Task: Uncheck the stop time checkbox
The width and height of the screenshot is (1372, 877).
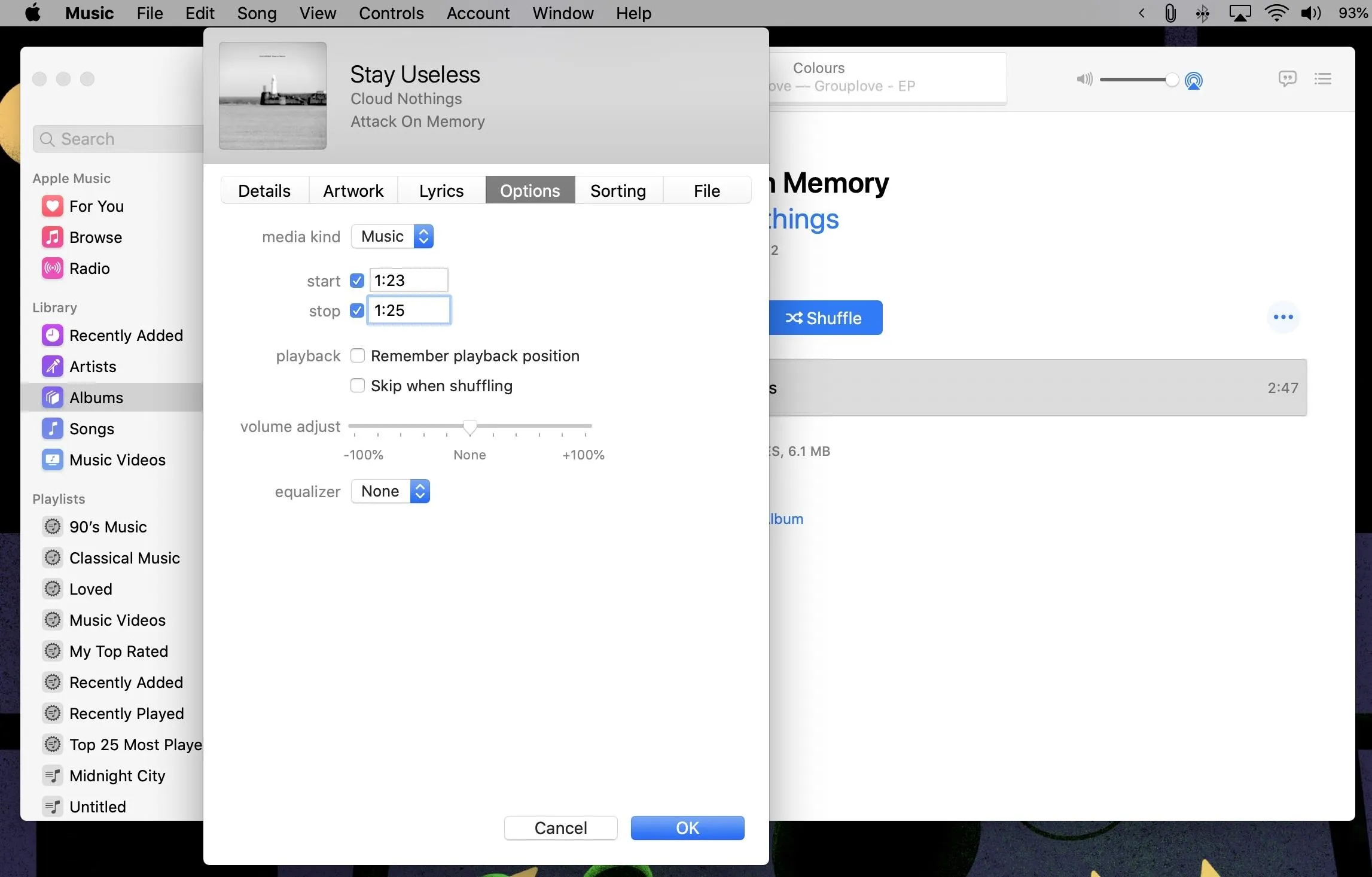Action: pyautogui.click(x=357, y=310)
